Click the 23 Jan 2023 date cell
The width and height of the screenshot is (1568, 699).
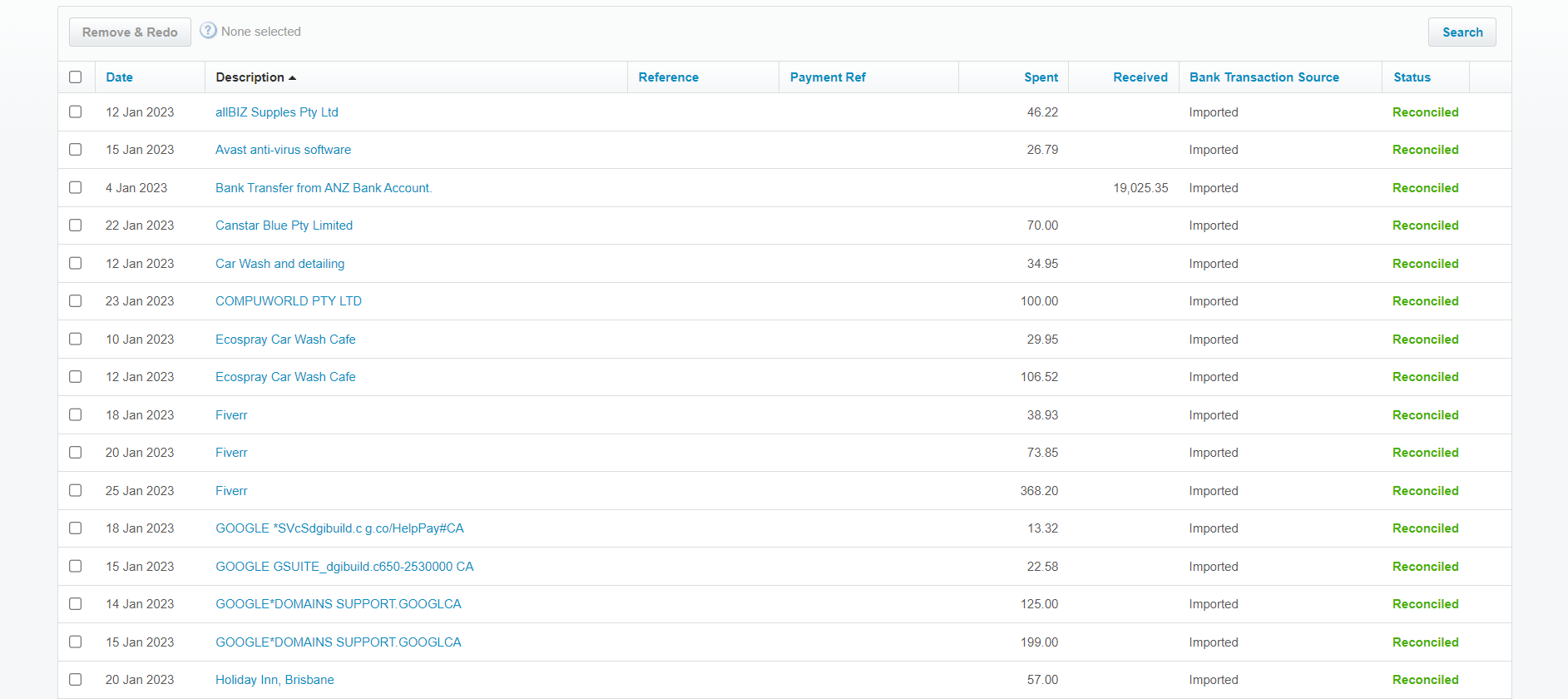(x=140, y=301)
